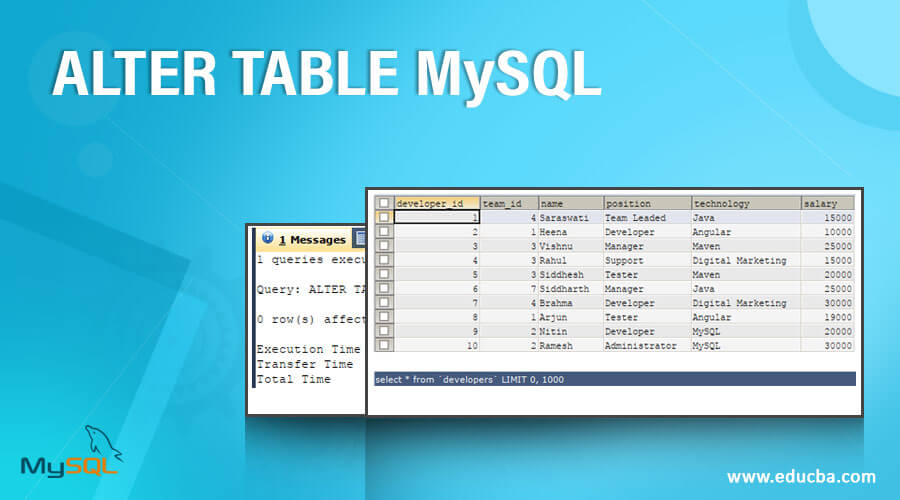Select technology cell 'Maven' in Siddhesh's row
This screenshot has width=900, height=500.
(746, 274)
